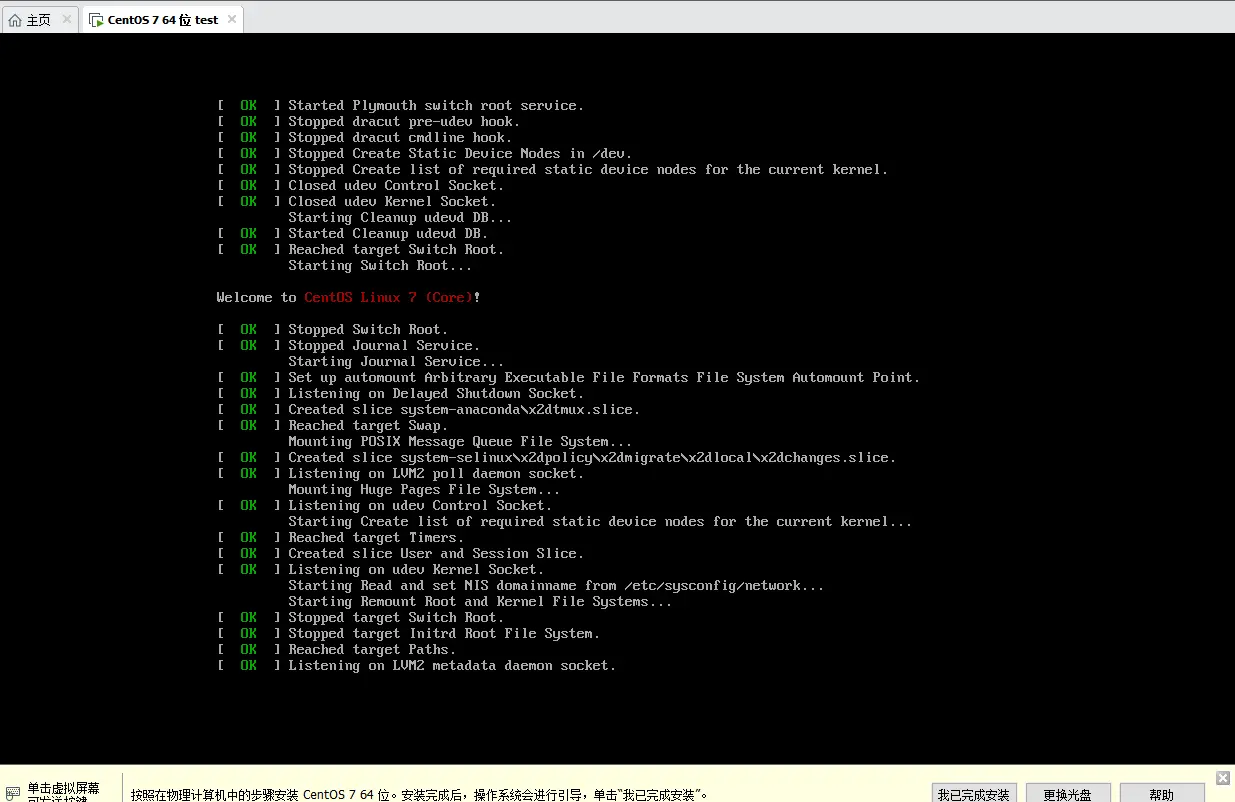
Task: Open 帮助 from the install bar
Action: click(1161, 794)
